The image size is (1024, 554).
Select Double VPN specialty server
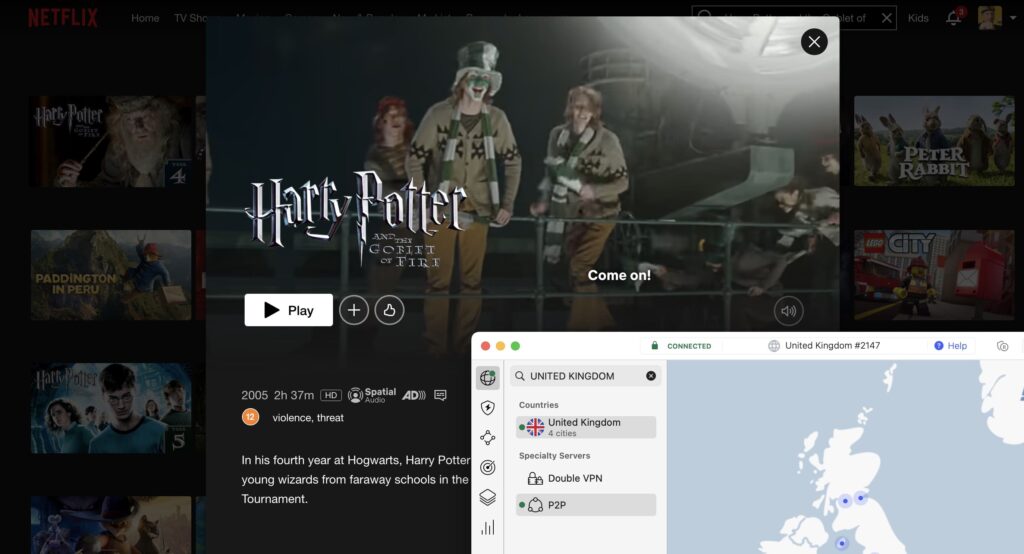(x=586, y=478)
